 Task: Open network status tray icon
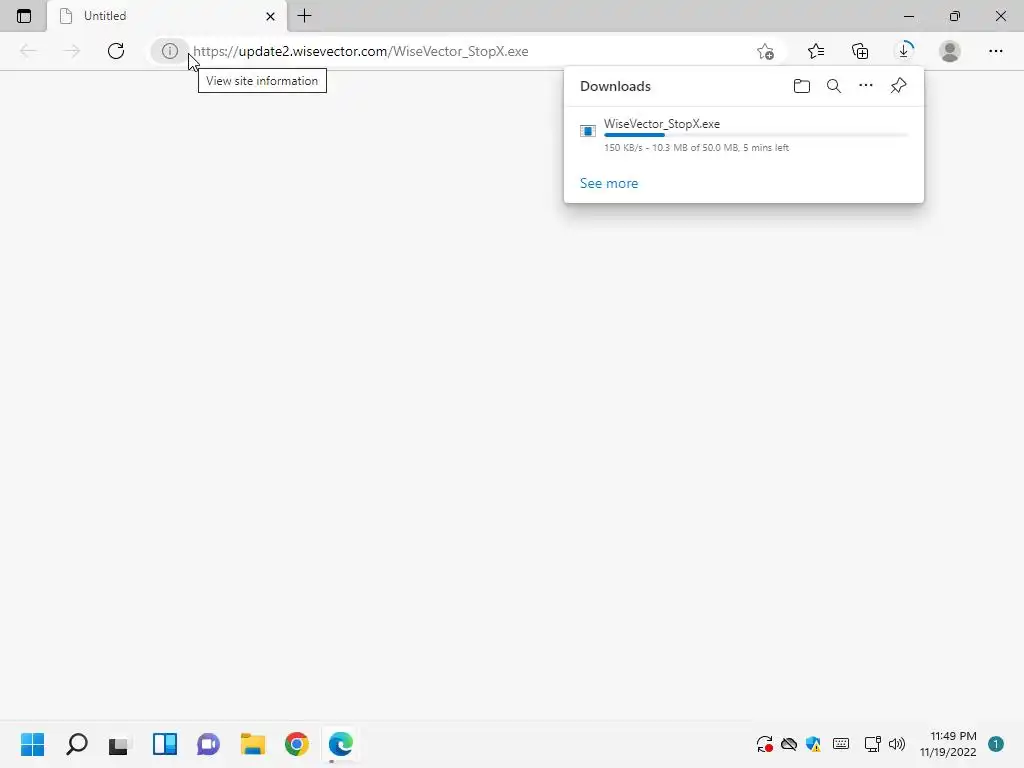click(x=872, y=744)
